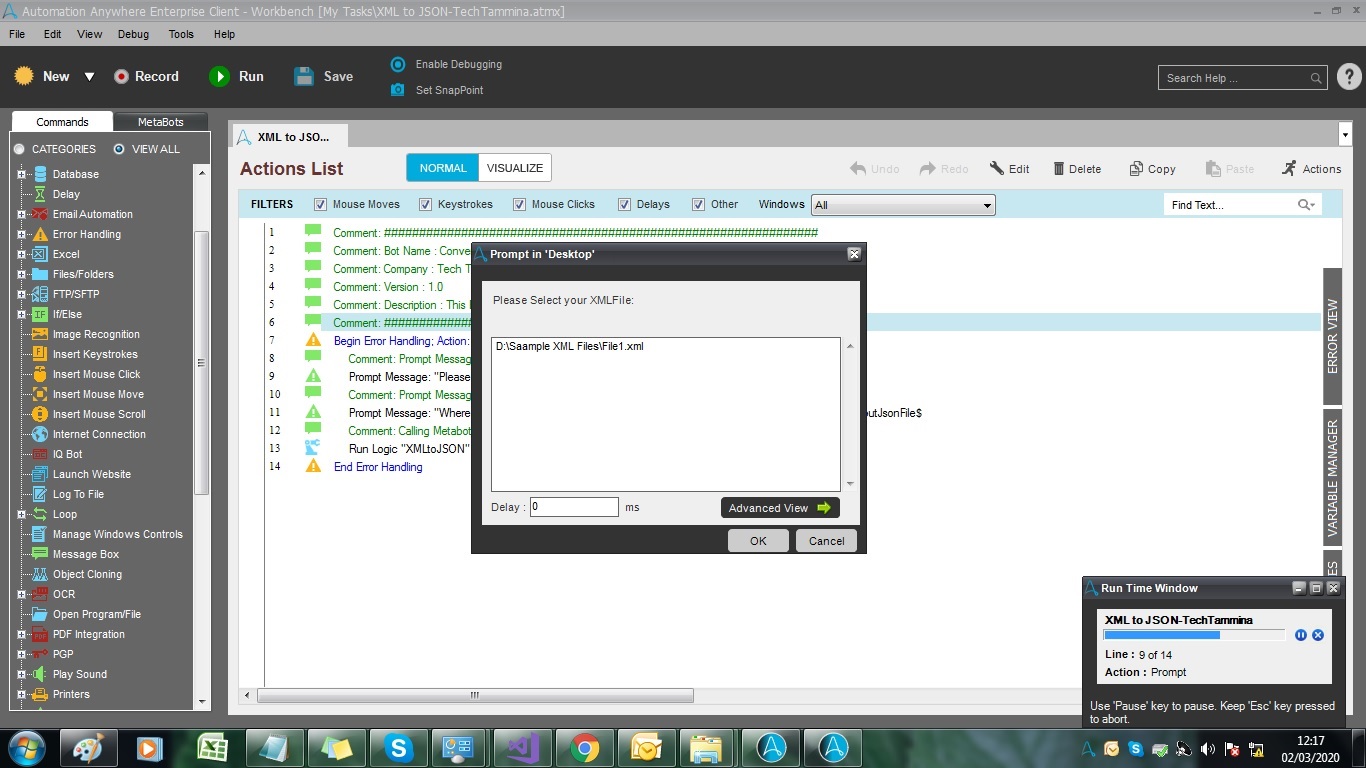1366x768 pixels.
Task: Open the File menu
Action: (17, 34)
